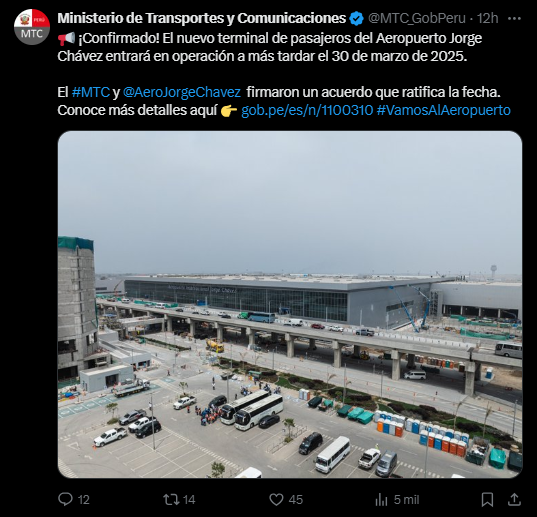537x517 pixels.
Task: Visit the @AeroJorgeChavez mention
Action: pos(182,92)
